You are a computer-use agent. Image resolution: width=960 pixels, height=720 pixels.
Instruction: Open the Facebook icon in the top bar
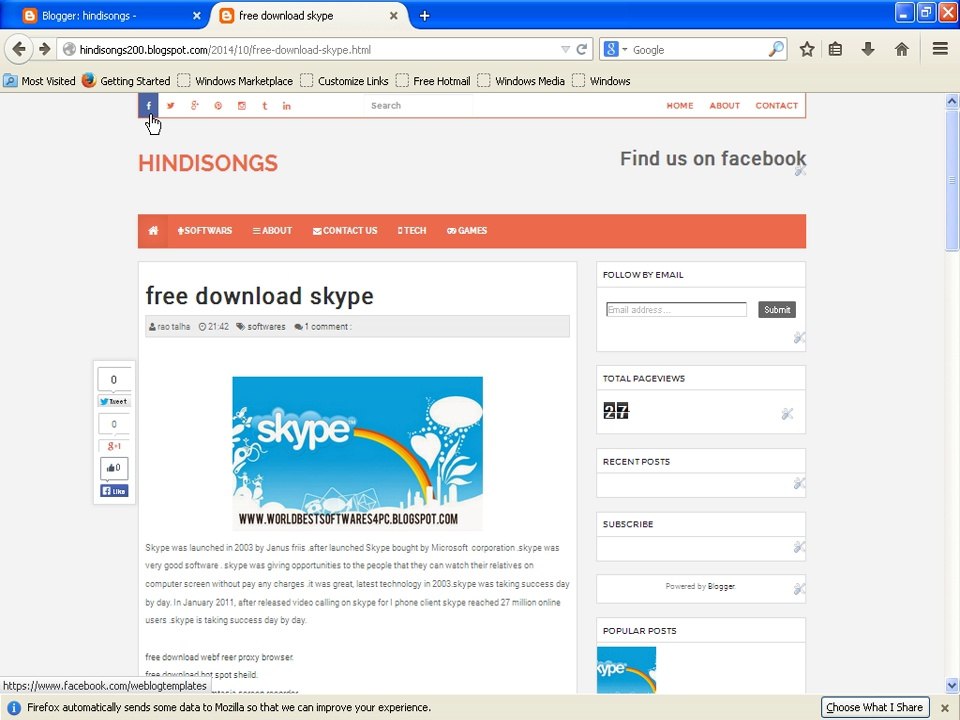148,105
